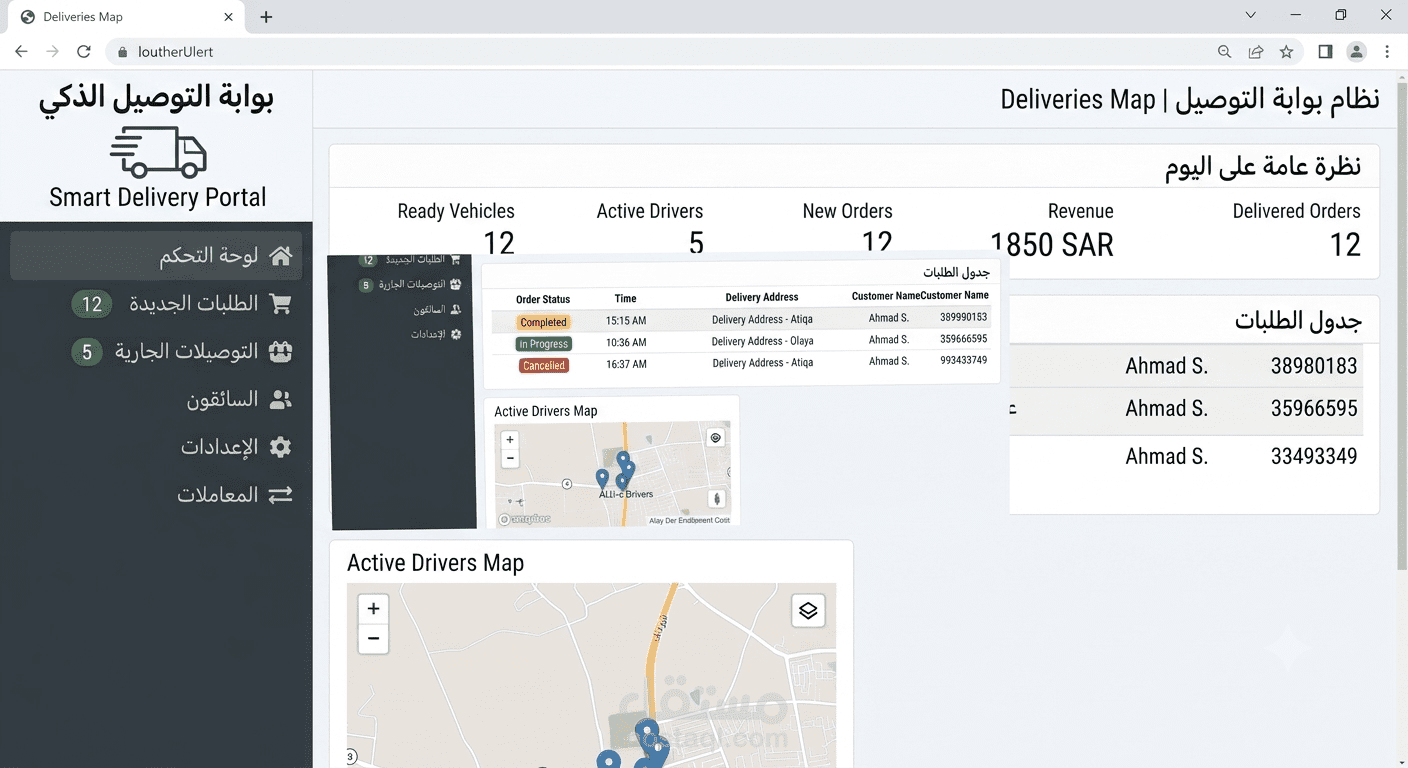Click order number 35966595

[x=1314, y=408]
